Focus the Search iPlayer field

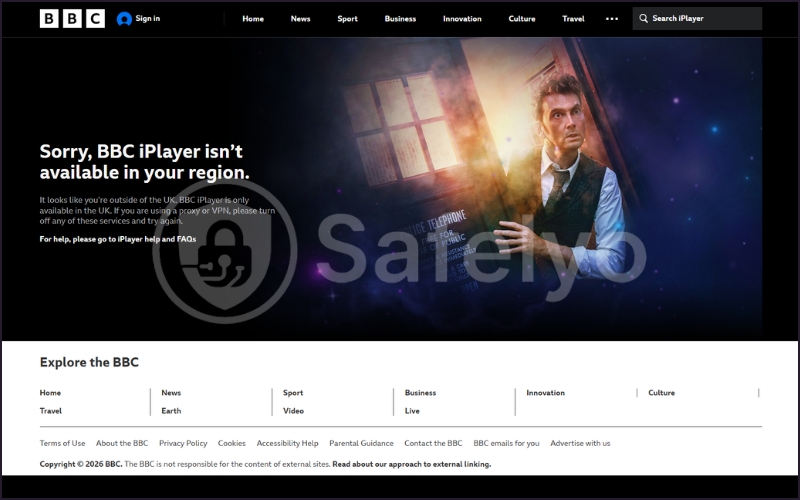coord(697,18)
